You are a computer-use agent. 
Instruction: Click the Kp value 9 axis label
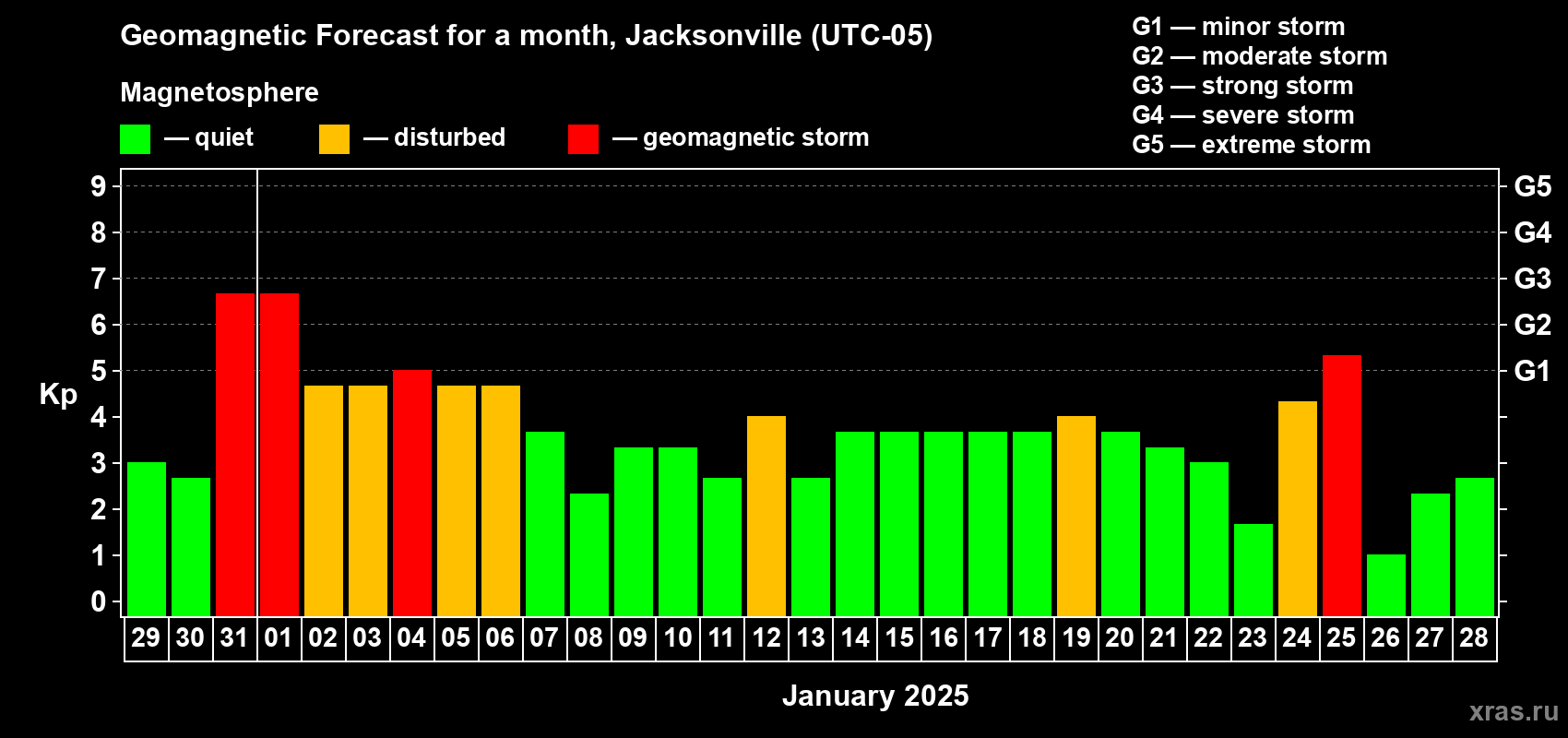99,186
